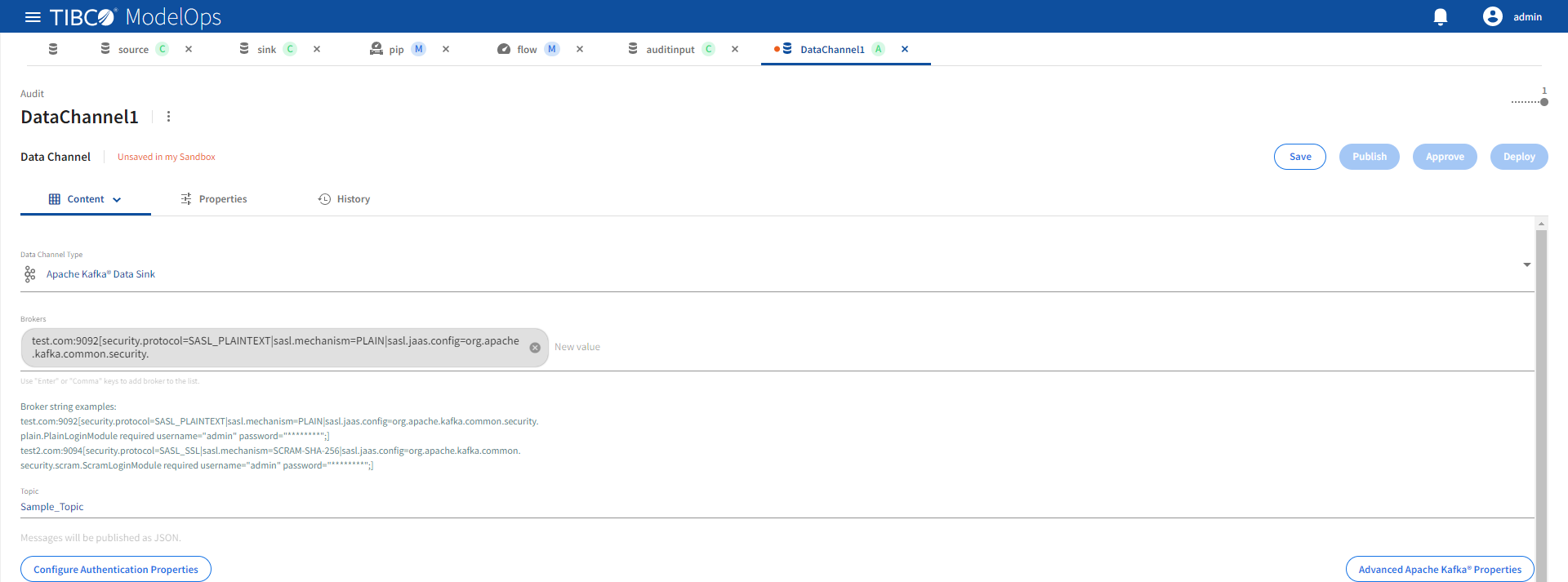Switch to the sink tab
Screen dimensions: 1568x582
(266, 49)
